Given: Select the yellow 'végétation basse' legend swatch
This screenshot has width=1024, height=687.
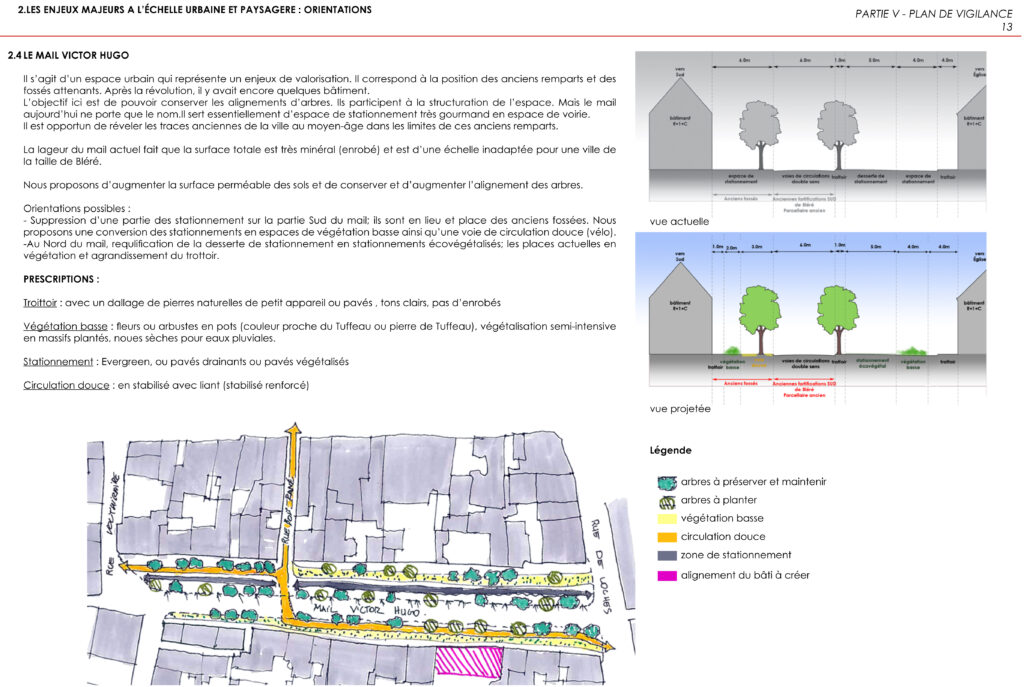Looking at the screenshot, I should coord(667,518).
